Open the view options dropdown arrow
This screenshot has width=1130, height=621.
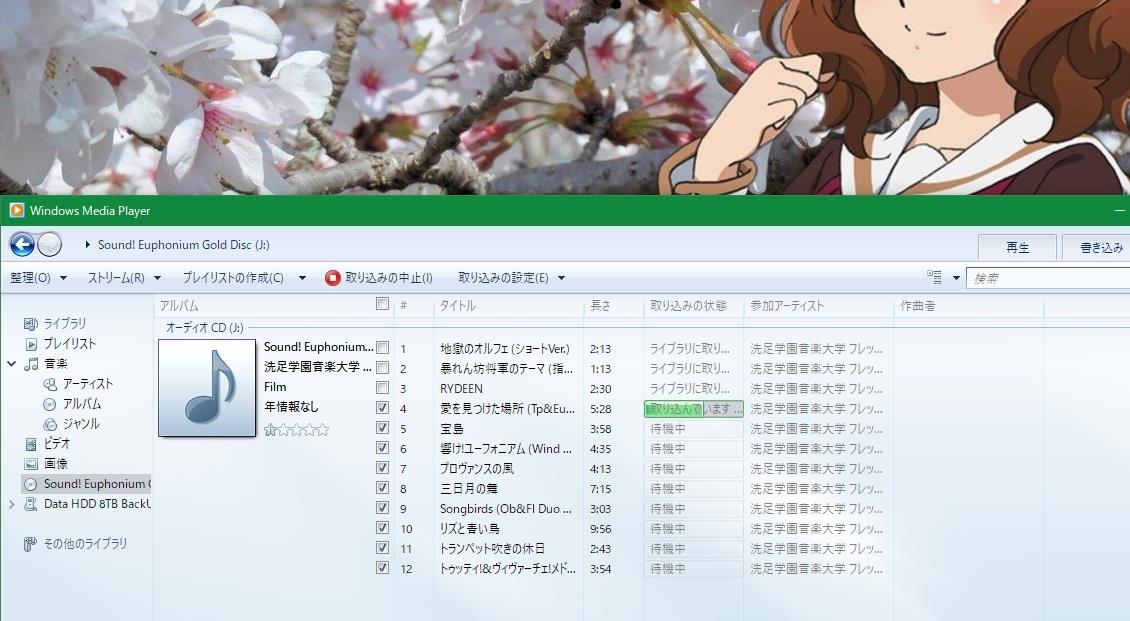click(x=956, y=278)
